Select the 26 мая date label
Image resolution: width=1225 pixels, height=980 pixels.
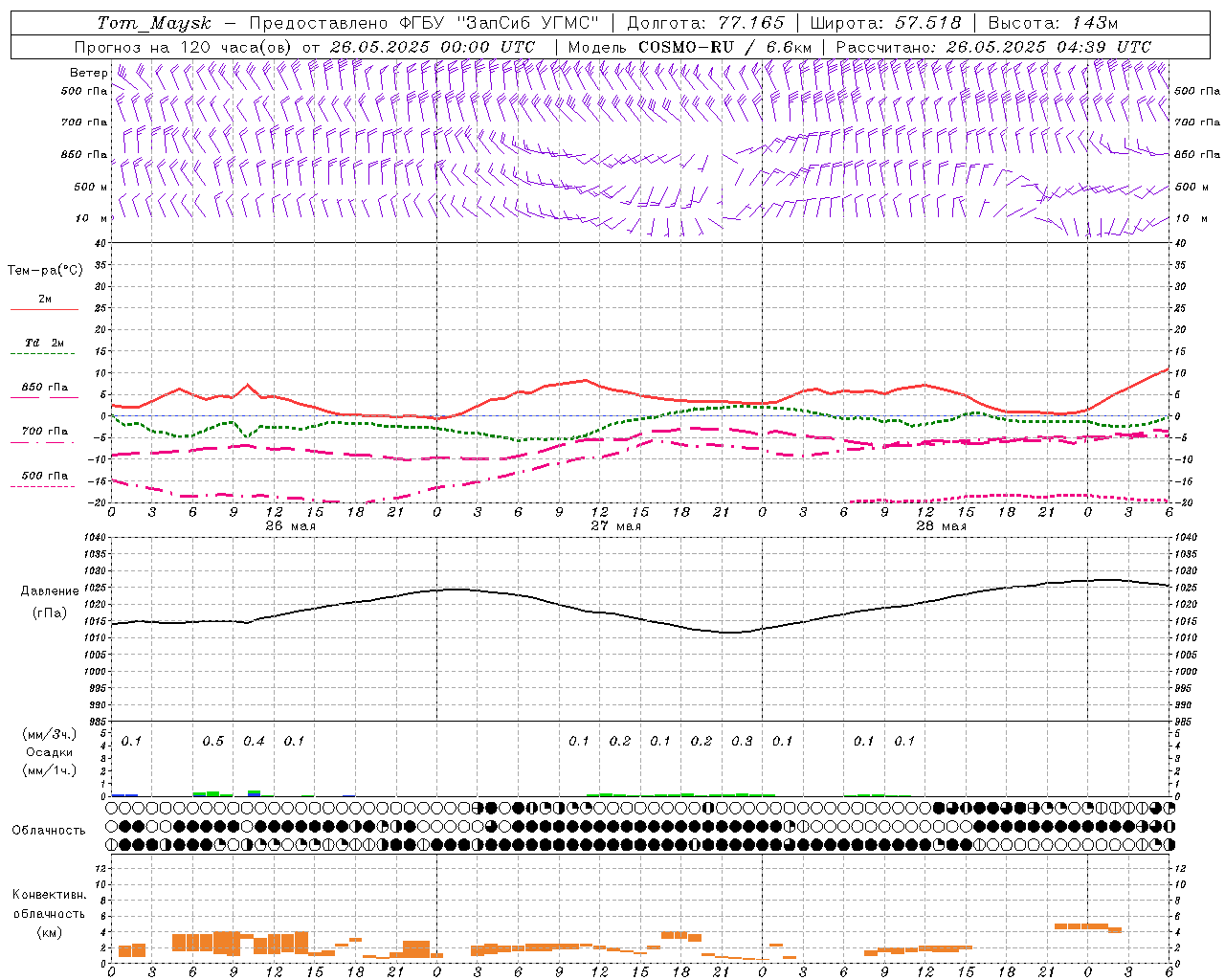click(291, 526)
